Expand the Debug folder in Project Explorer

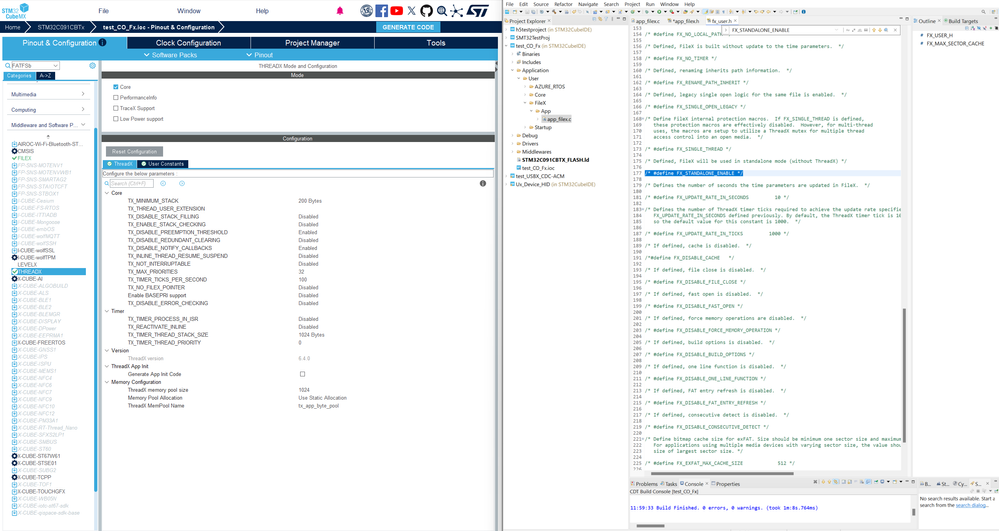coord(513,136)
